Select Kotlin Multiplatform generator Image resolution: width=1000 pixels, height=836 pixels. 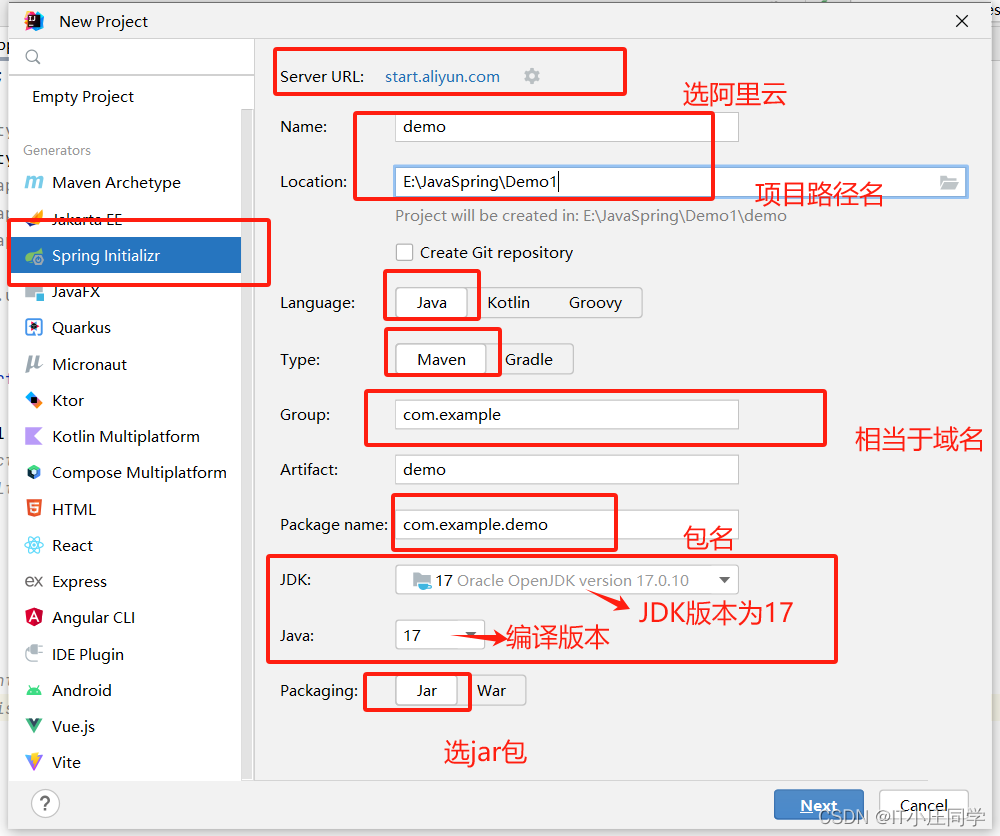coord(126,436)
